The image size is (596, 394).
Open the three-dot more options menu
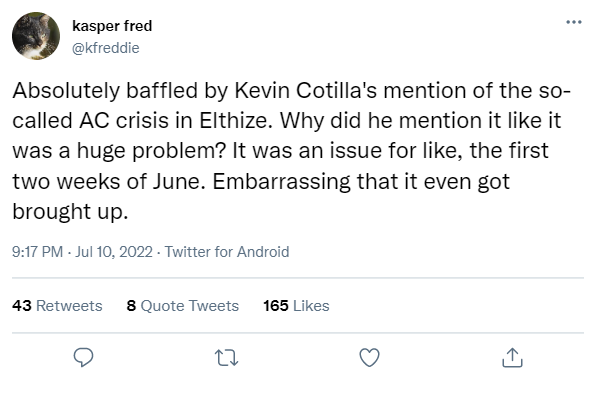(x=574, y=22)
